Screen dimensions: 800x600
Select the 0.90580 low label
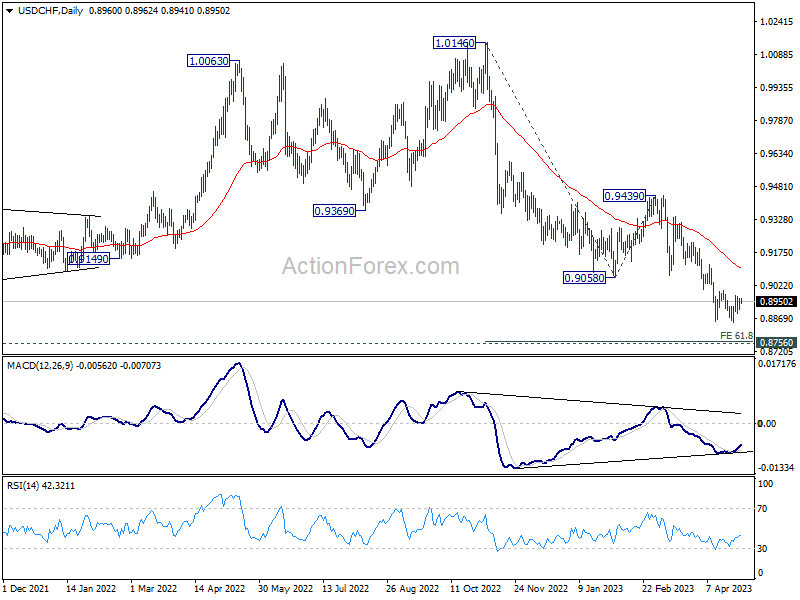[x=584, y=278]
